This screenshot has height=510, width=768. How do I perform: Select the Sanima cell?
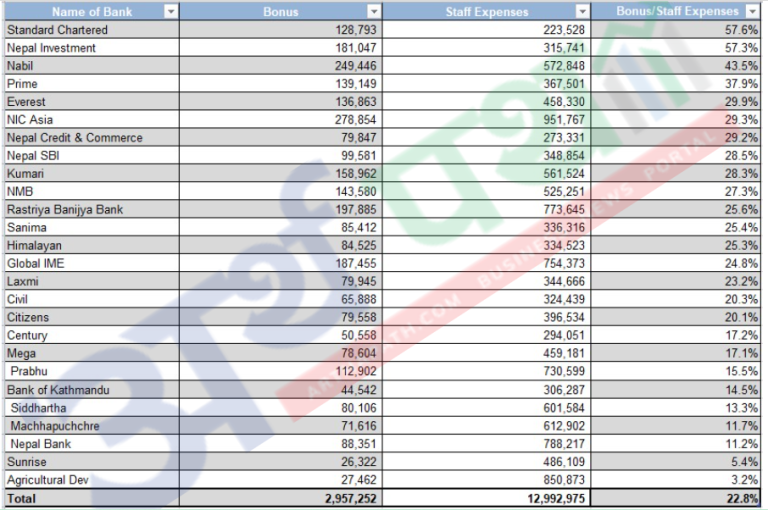point(92,227)
